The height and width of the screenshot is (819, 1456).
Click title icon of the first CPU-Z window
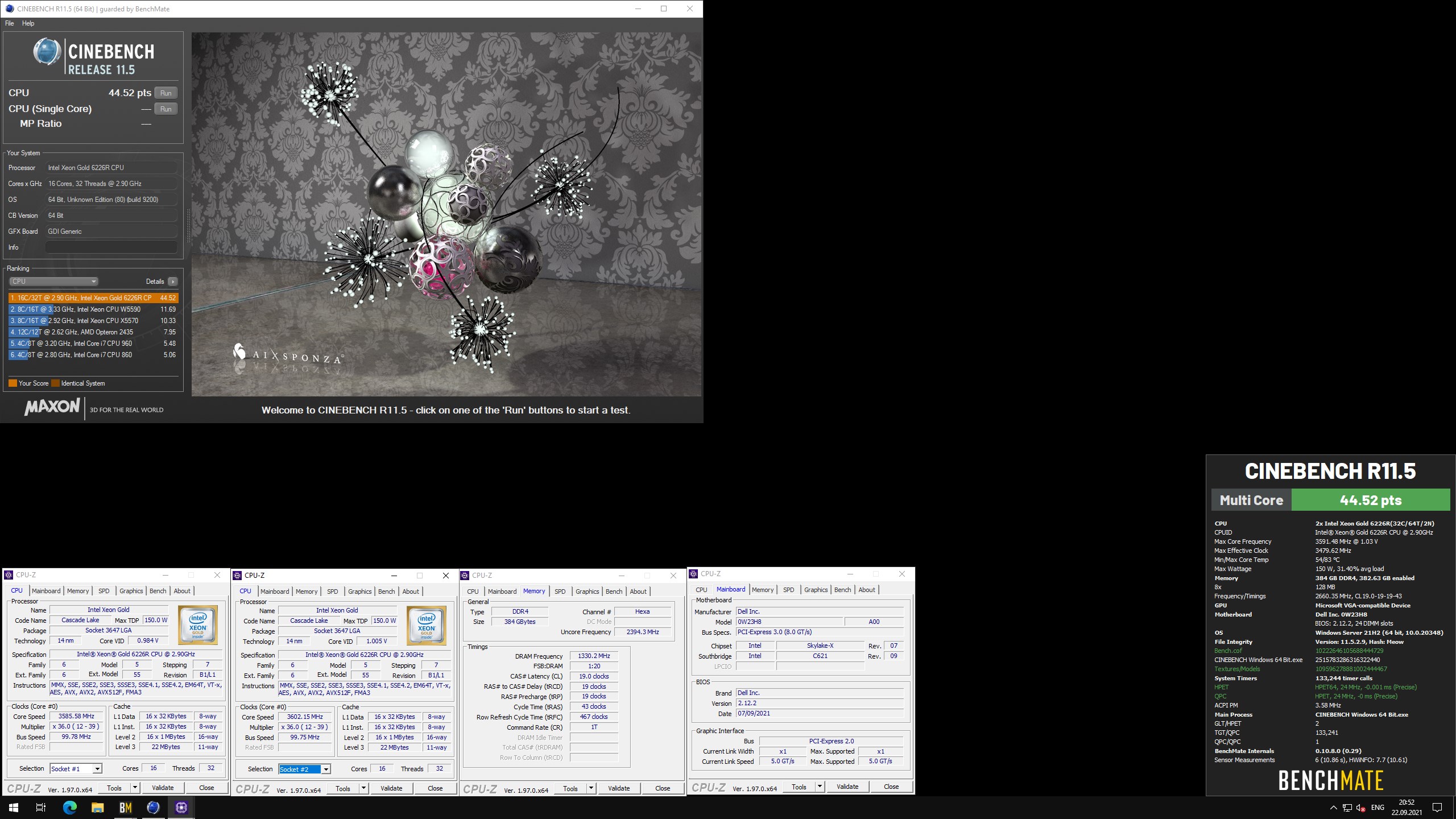9,575
